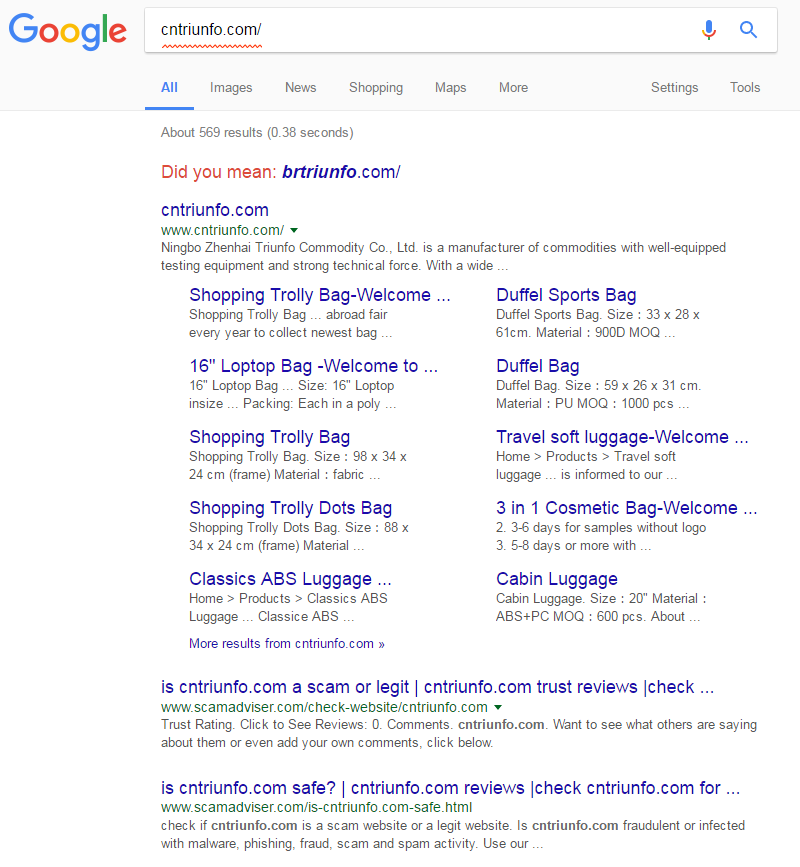Open 'is cntriunfo.com a scam or legit' result

tap(437, 687)
